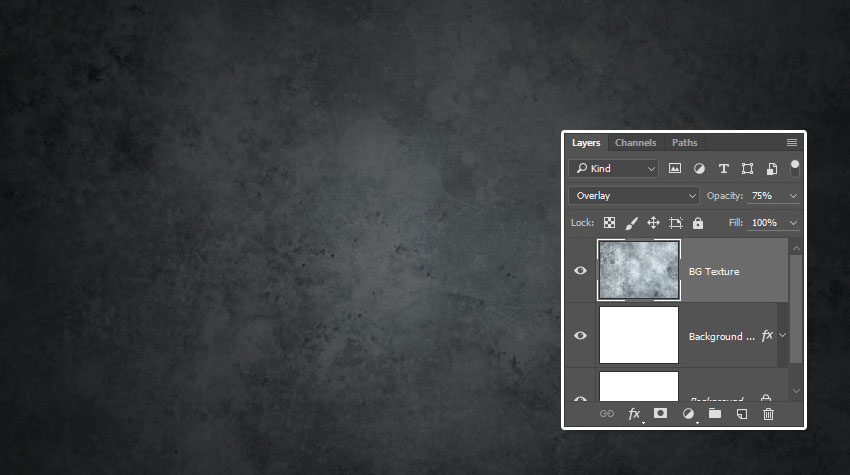Filter layers by type layers icon
The width and height of the screenshot is (850, 475).
click(723, 169)
